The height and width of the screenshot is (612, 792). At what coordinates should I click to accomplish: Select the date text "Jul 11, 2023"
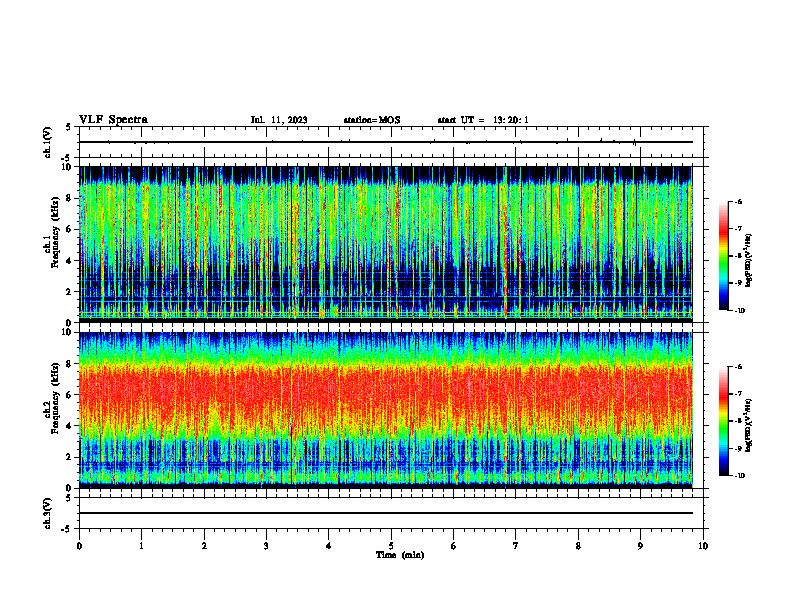point(279,120)
